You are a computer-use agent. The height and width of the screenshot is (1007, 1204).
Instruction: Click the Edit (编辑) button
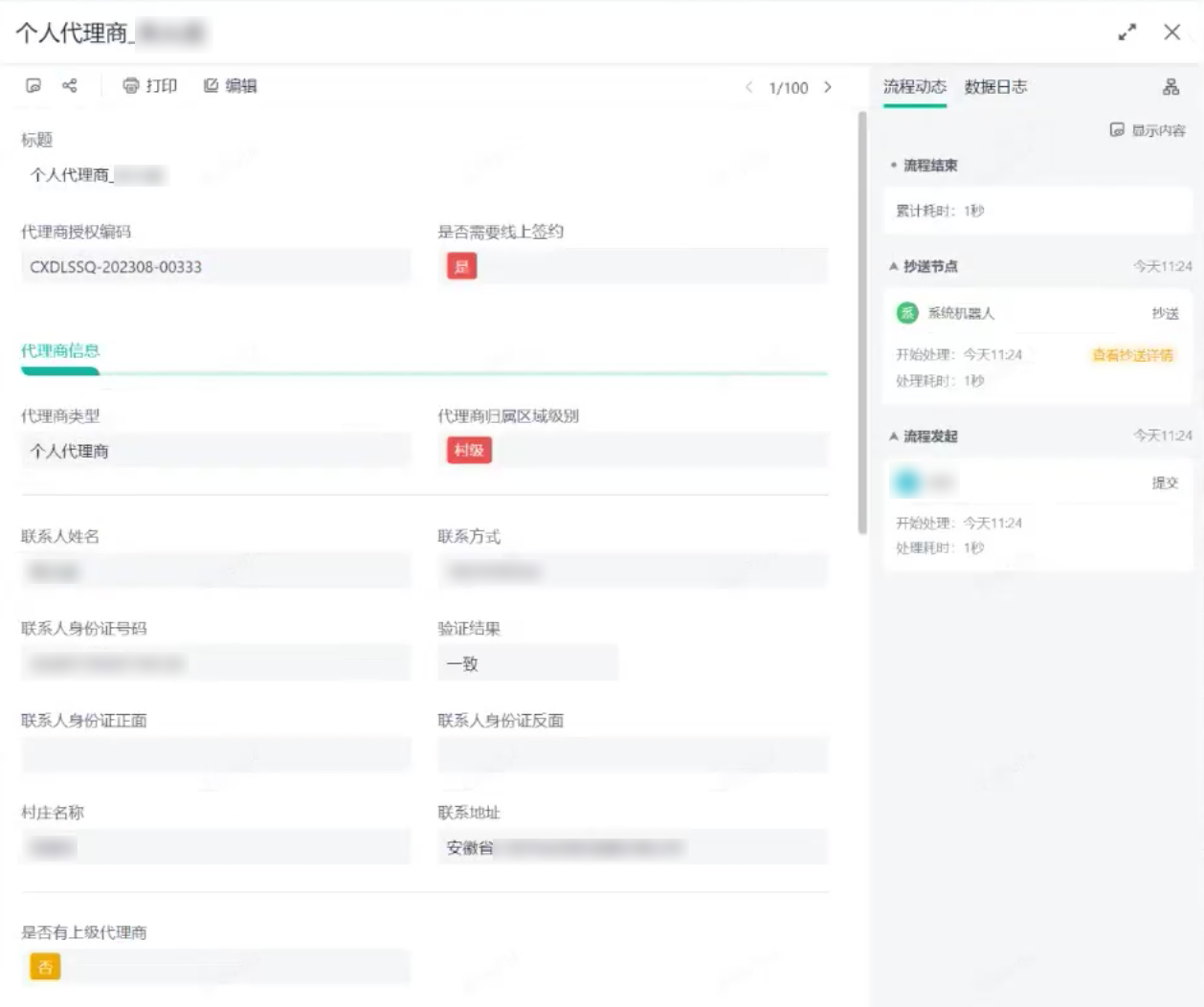[x=231, y=86]
